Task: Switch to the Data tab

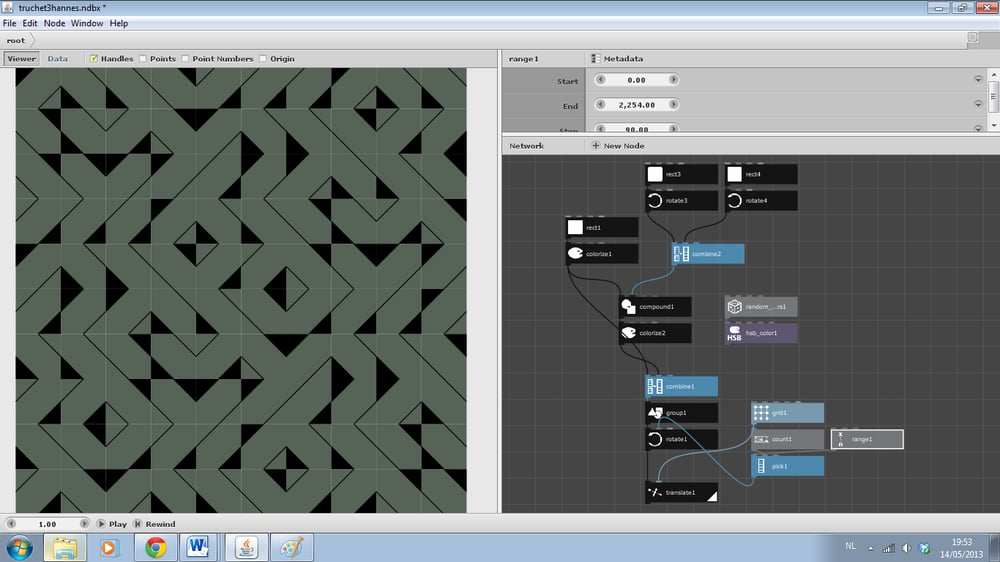Action: pyautogui.click(x=57, y=59)
